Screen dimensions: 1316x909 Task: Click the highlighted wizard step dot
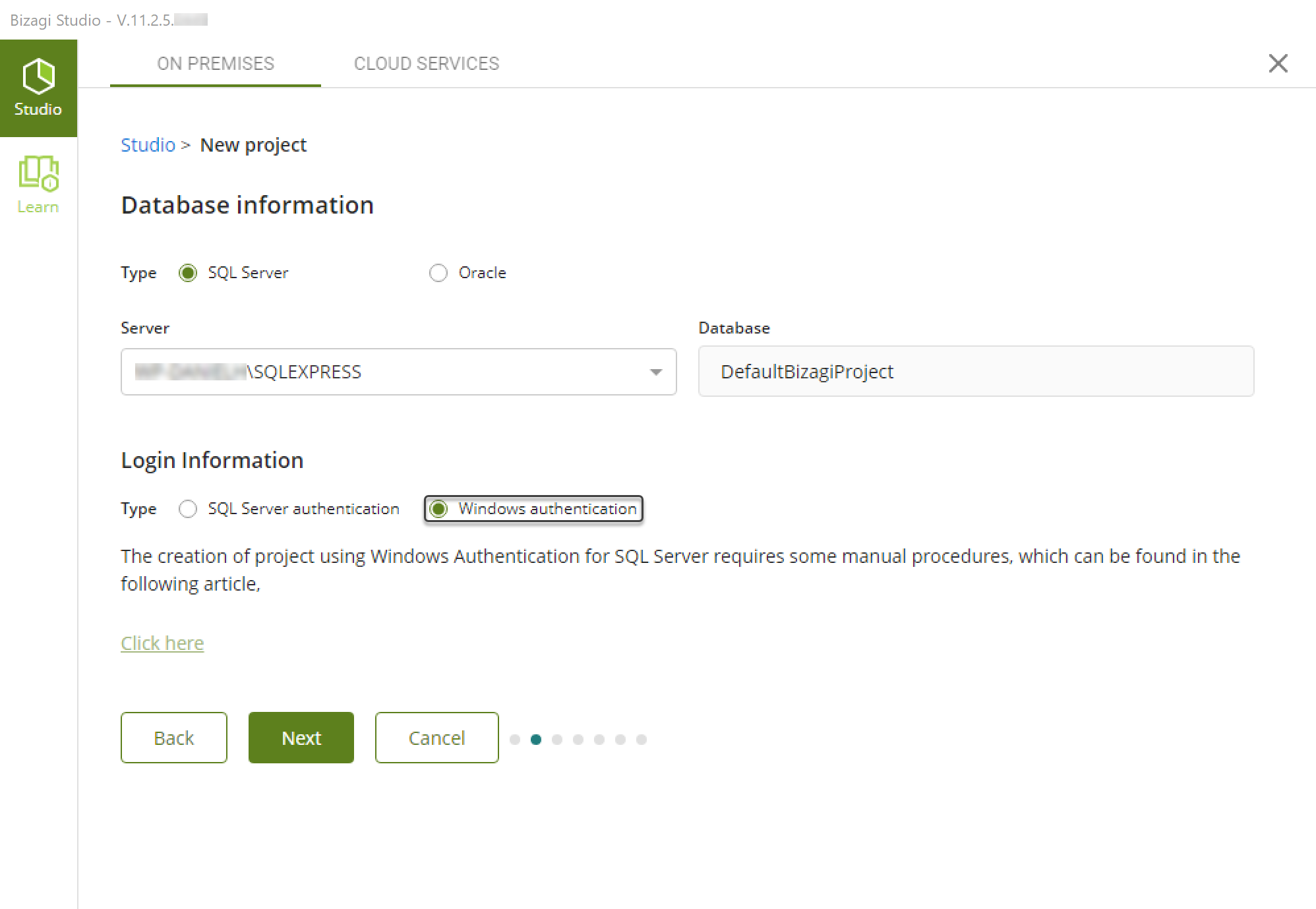[536, 740]
